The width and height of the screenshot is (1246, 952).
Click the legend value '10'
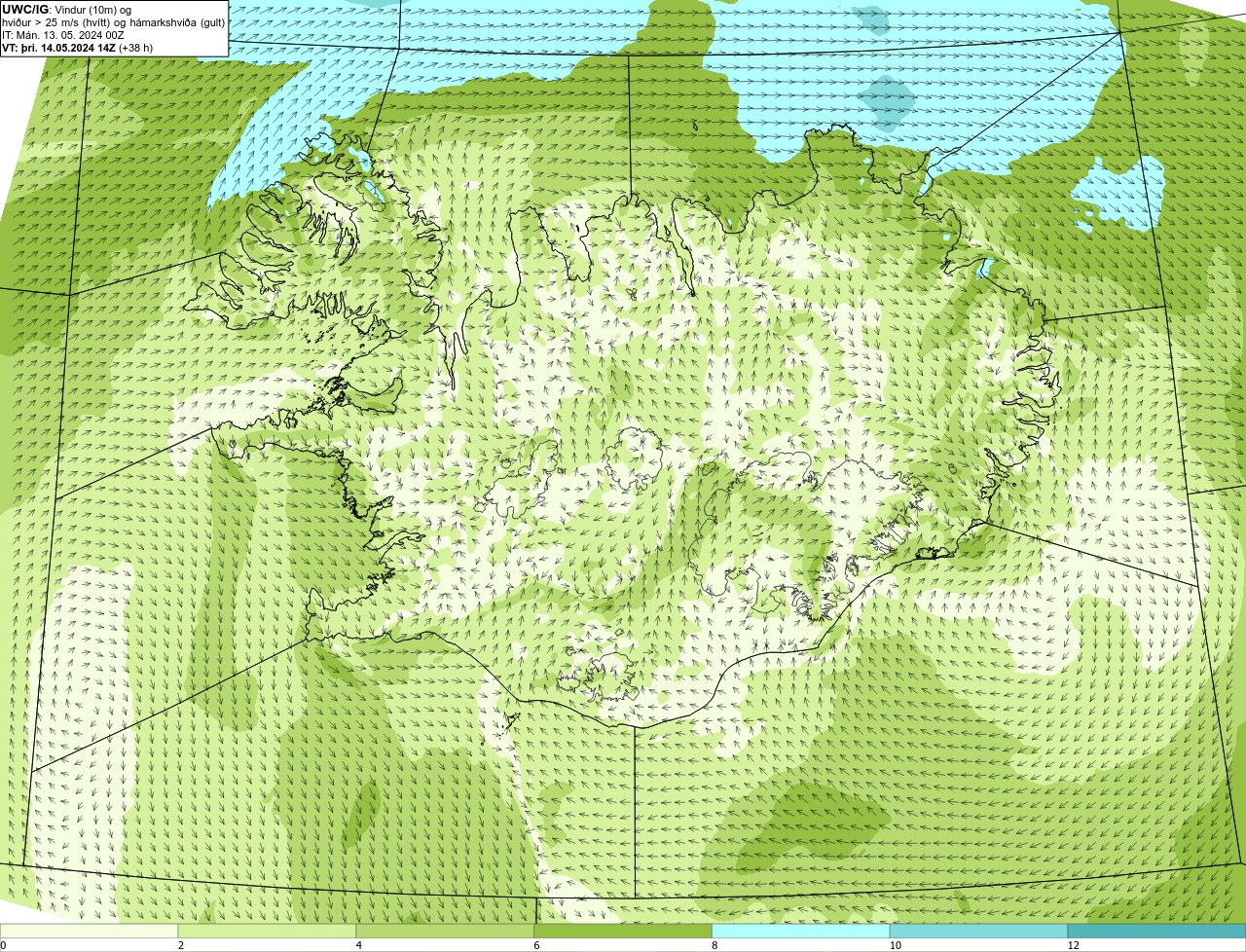(x=895, y=945)
